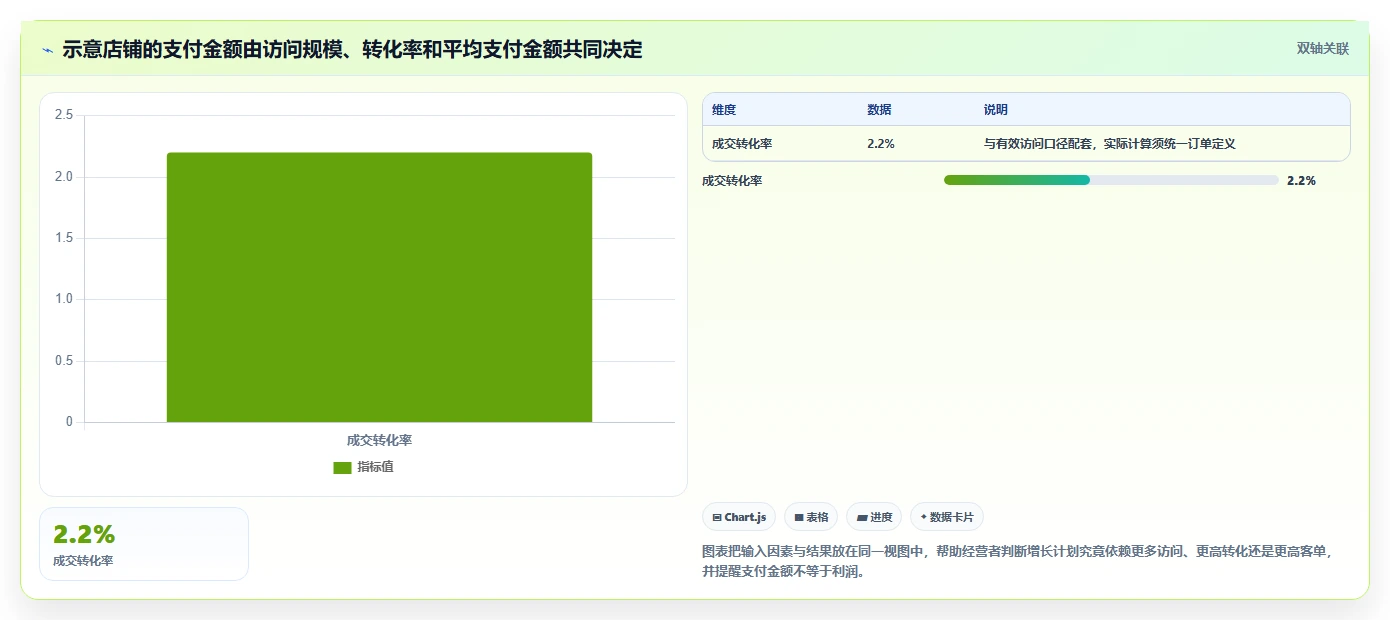Viewport: 1390px width, 620px height.
Task: Toggle the 指标值 legend color swatch
Action: pyautogui.click(x=342, y=467)
